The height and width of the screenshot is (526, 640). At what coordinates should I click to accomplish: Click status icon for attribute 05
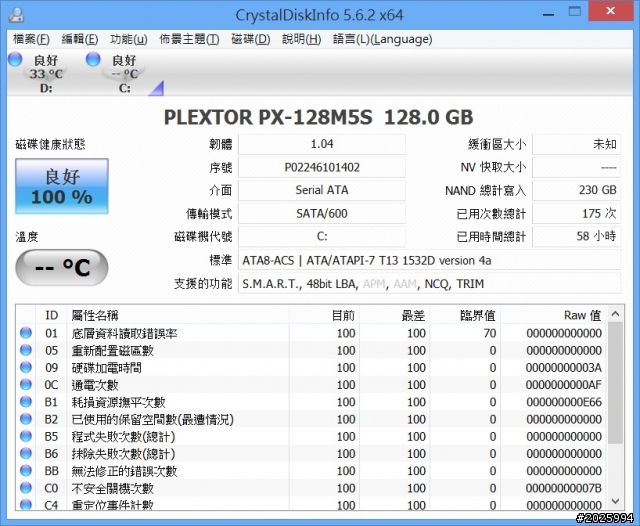click(x=26, y=350)
